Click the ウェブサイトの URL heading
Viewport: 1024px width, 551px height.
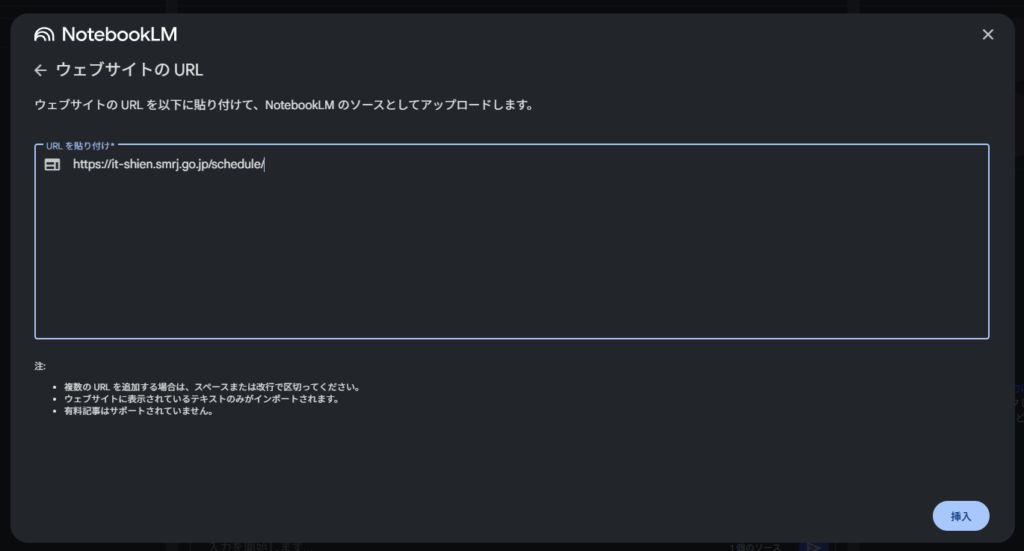coord(129,70)
